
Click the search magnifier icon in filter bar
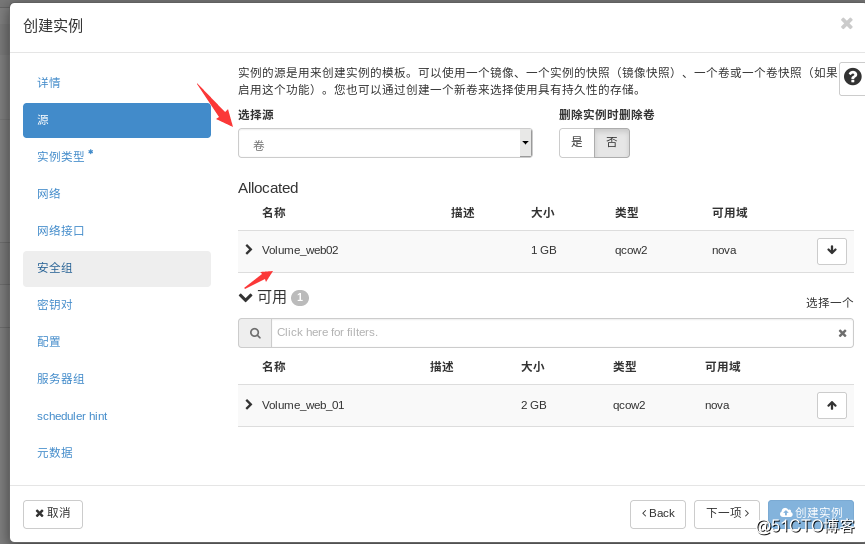pyautogui.click(x=255, y=333)
